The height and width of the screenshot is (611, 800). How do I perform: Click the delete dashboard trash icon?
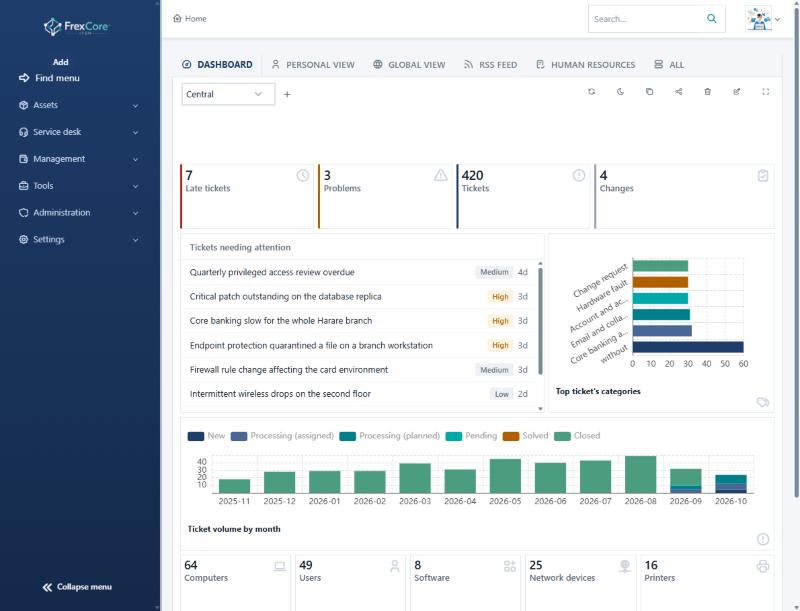coord(708,92)
